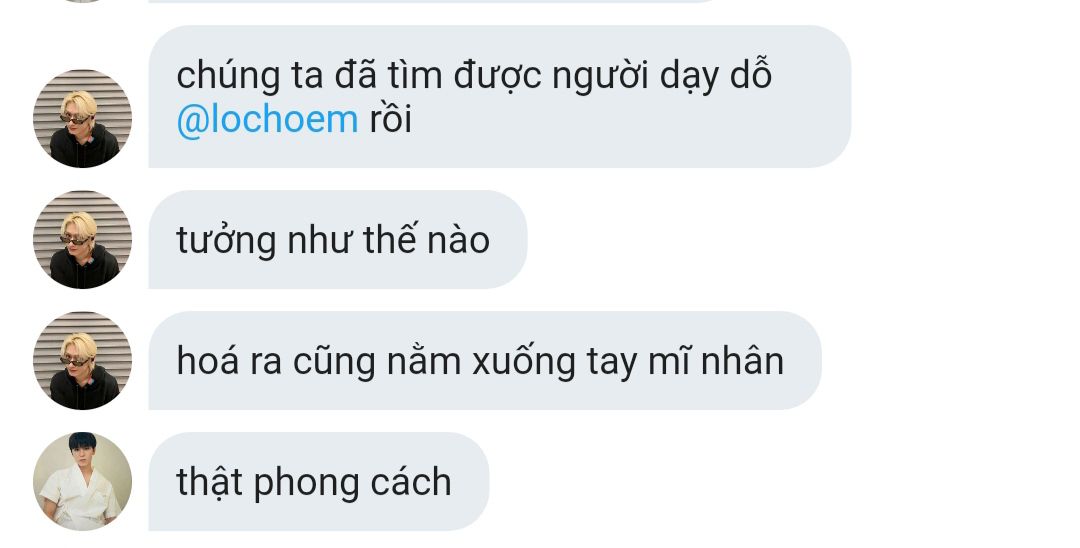Click the word 'tưởng' in the second bubble
Screen dimensions: 1080x548
click(x=226, y=242)
